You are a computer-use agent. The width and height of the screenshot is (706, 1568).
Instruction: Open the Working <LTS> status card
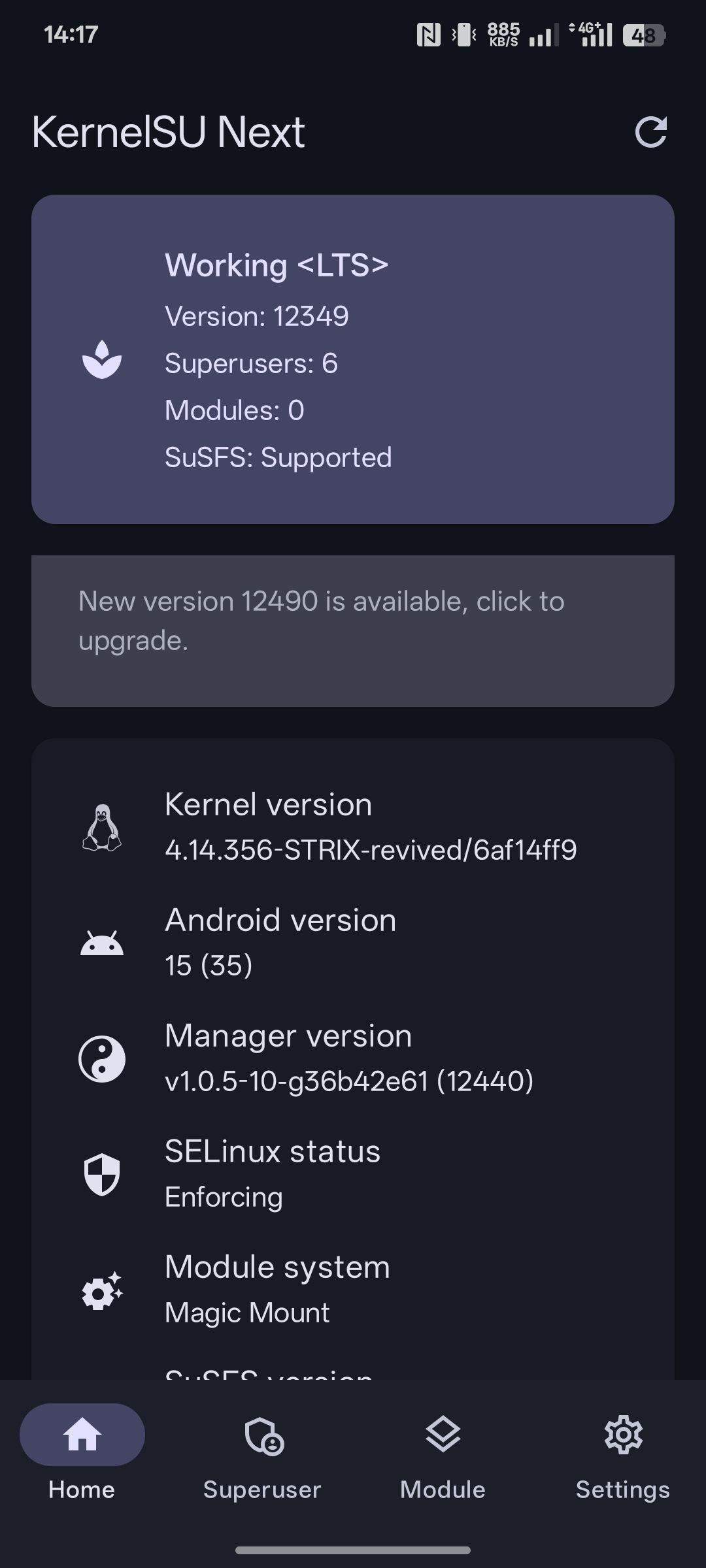353,359
